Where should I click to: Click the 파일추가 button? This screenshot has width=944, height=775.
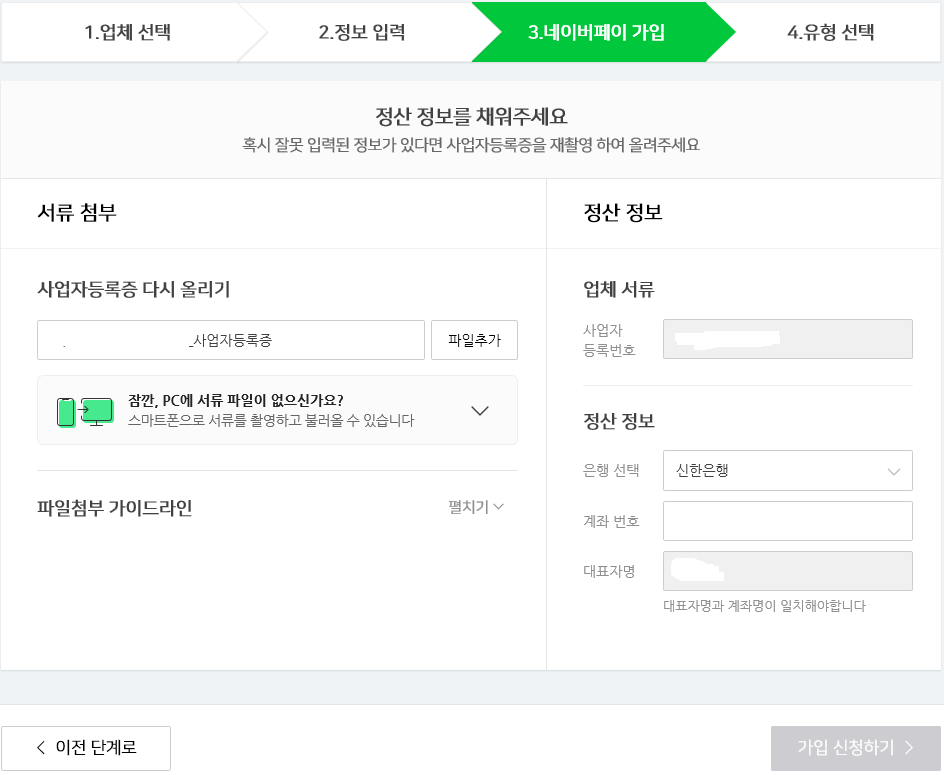point(474,340)
